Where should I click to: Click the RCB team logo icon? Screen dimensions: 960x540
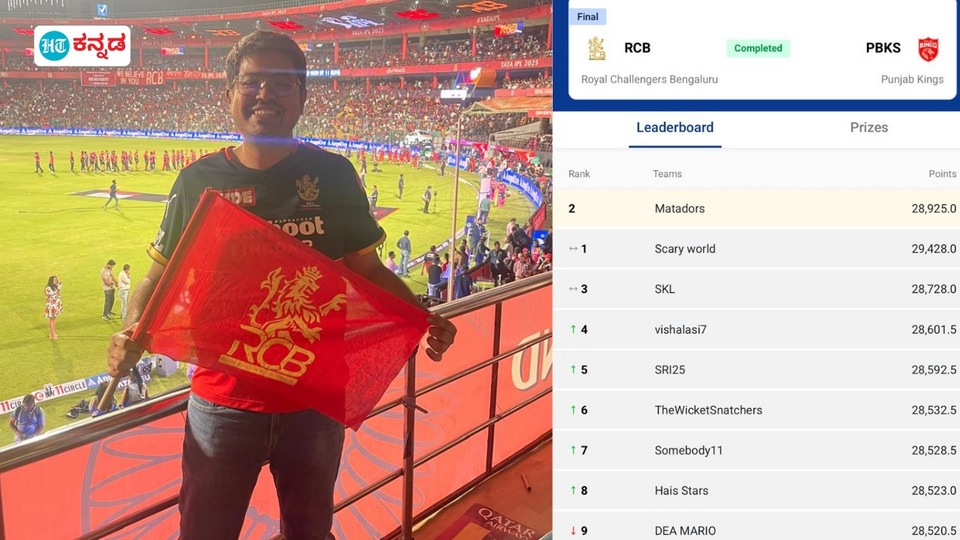pyautogui.click(x=597, y=48)
